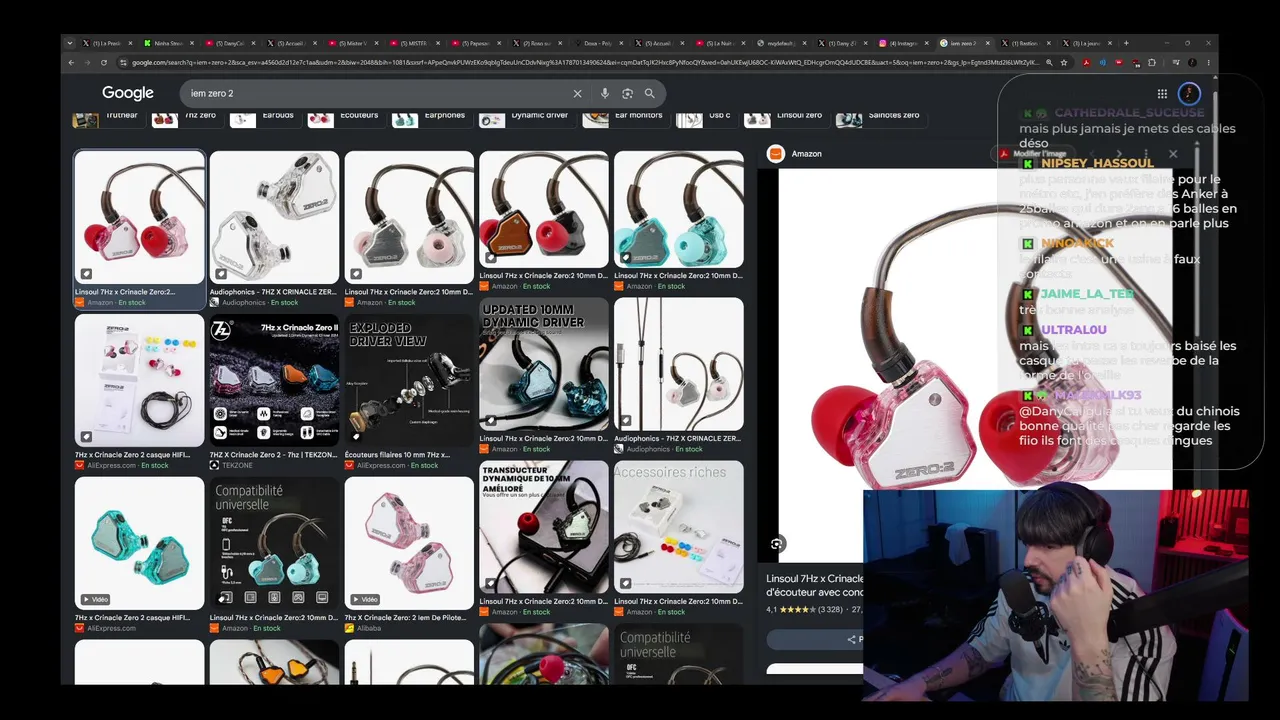Go to the Google home logo
Viewport: 1280px width, 720px height.
(128, 93)
